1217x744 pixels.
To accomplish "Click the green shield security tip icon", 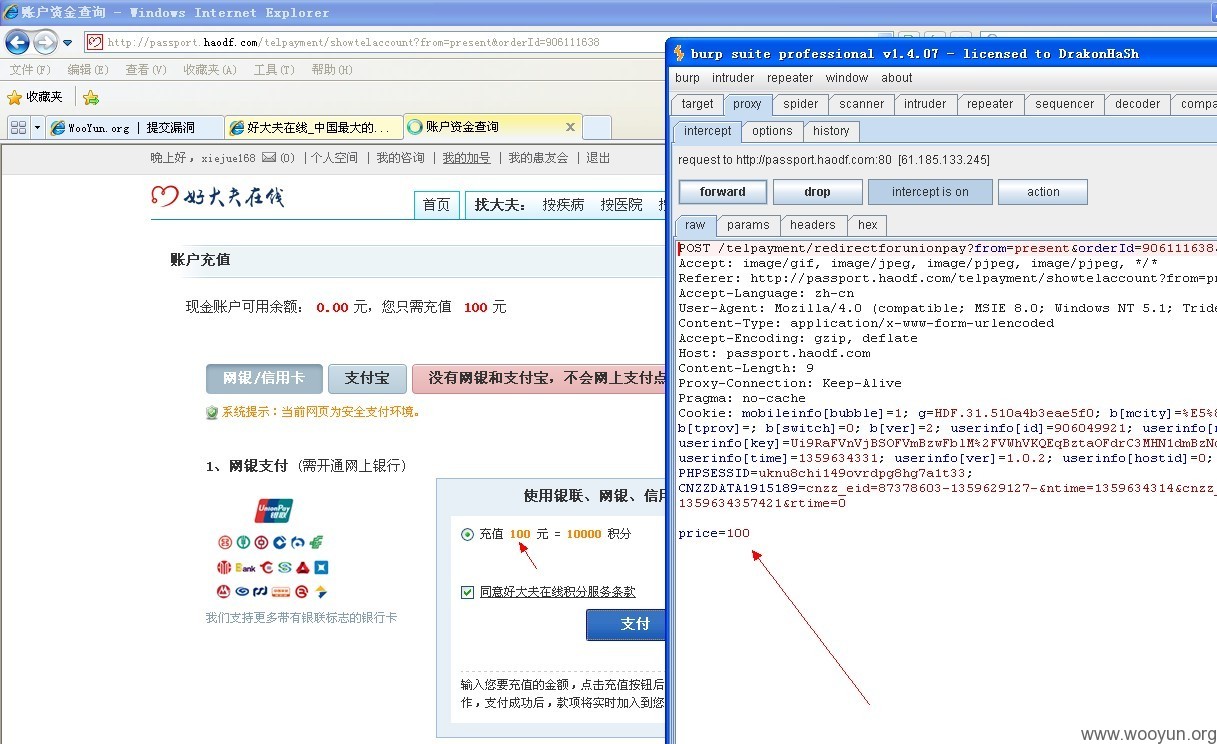I will pyautogui.click(x=212, y=412).
